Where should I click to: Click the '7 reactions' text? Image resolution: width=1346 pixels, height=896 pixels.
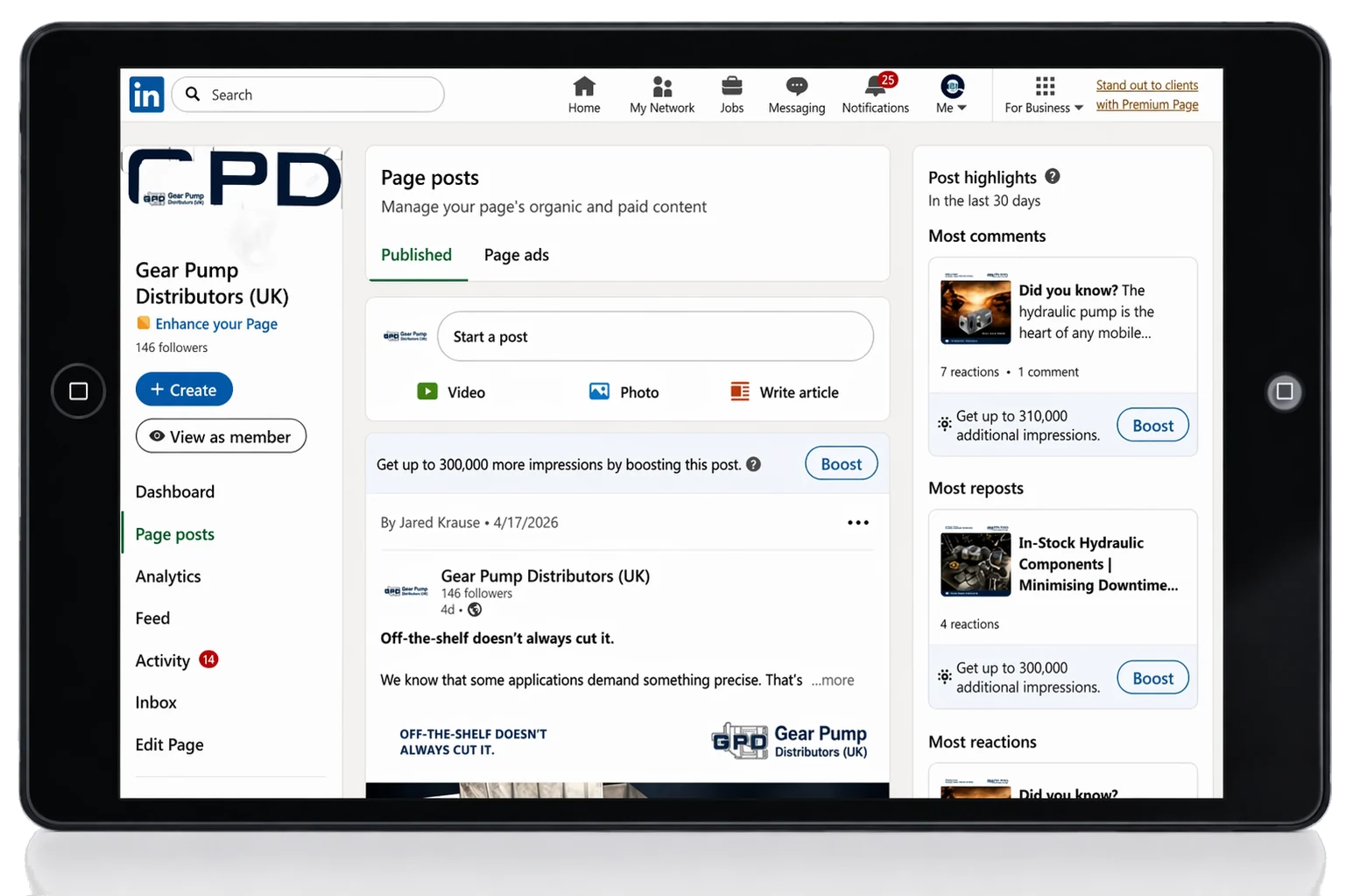pos(969,372)
